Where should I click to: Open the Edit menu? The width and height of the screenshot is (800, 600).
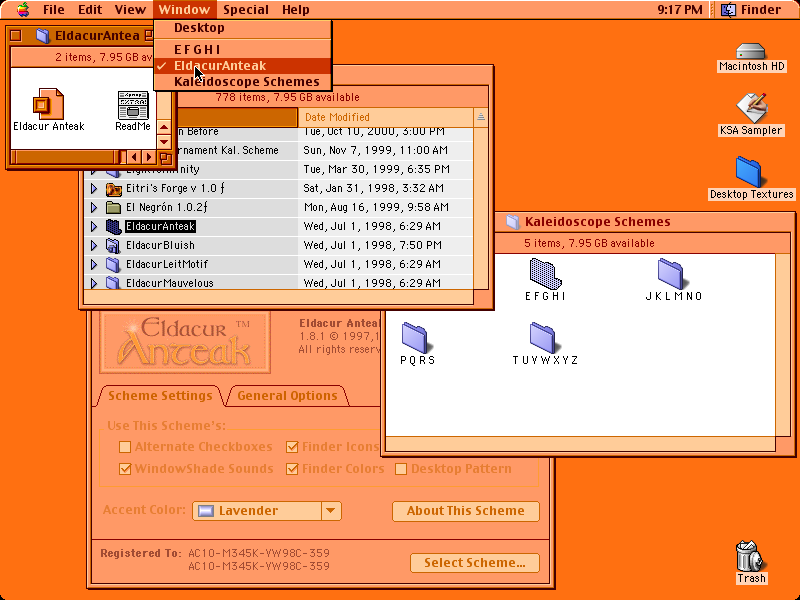coord(90,9)
